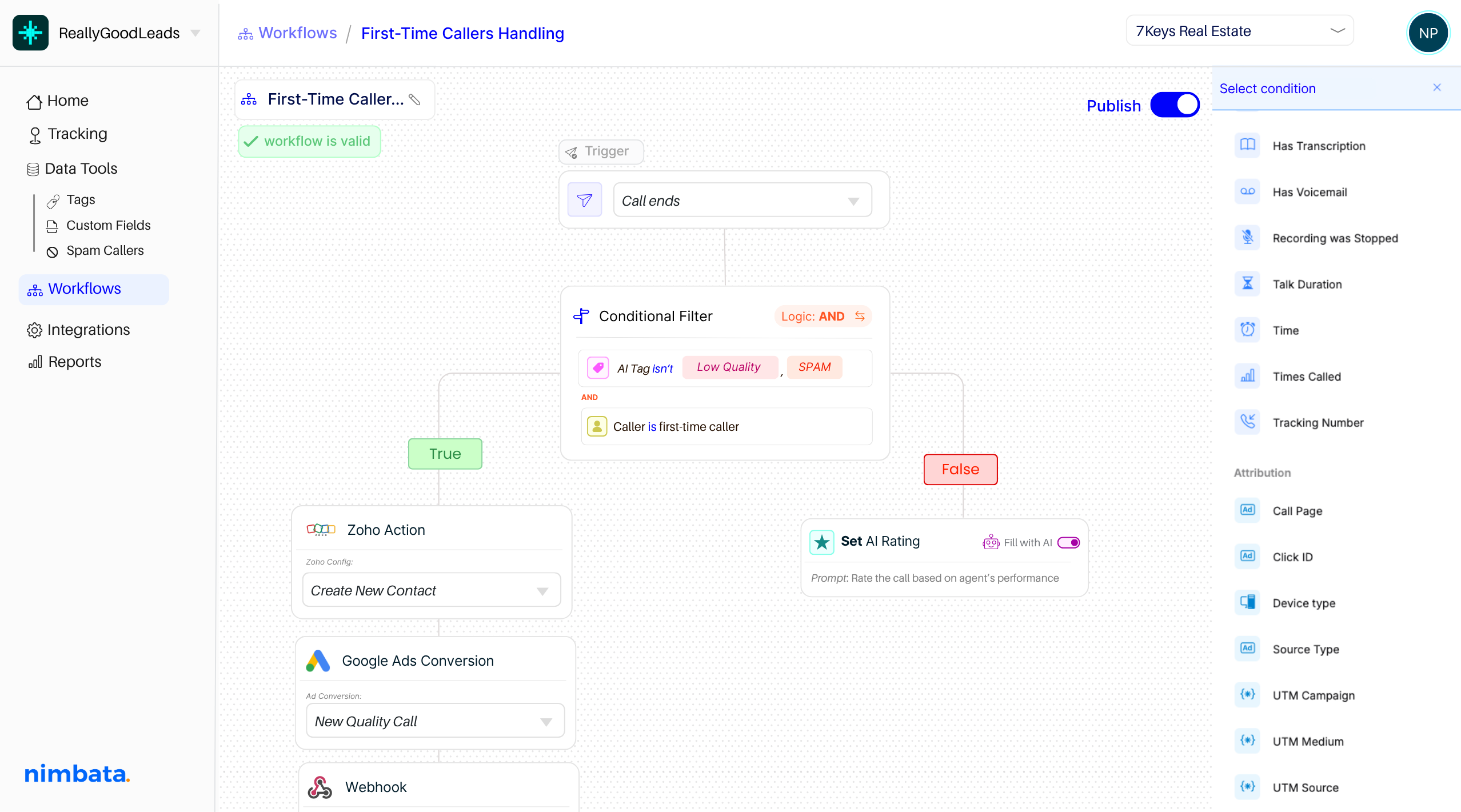Click the trigger filter funnel icon
Image resolution: width=1461 pixels, height=812 pixels.
point(584,200)
